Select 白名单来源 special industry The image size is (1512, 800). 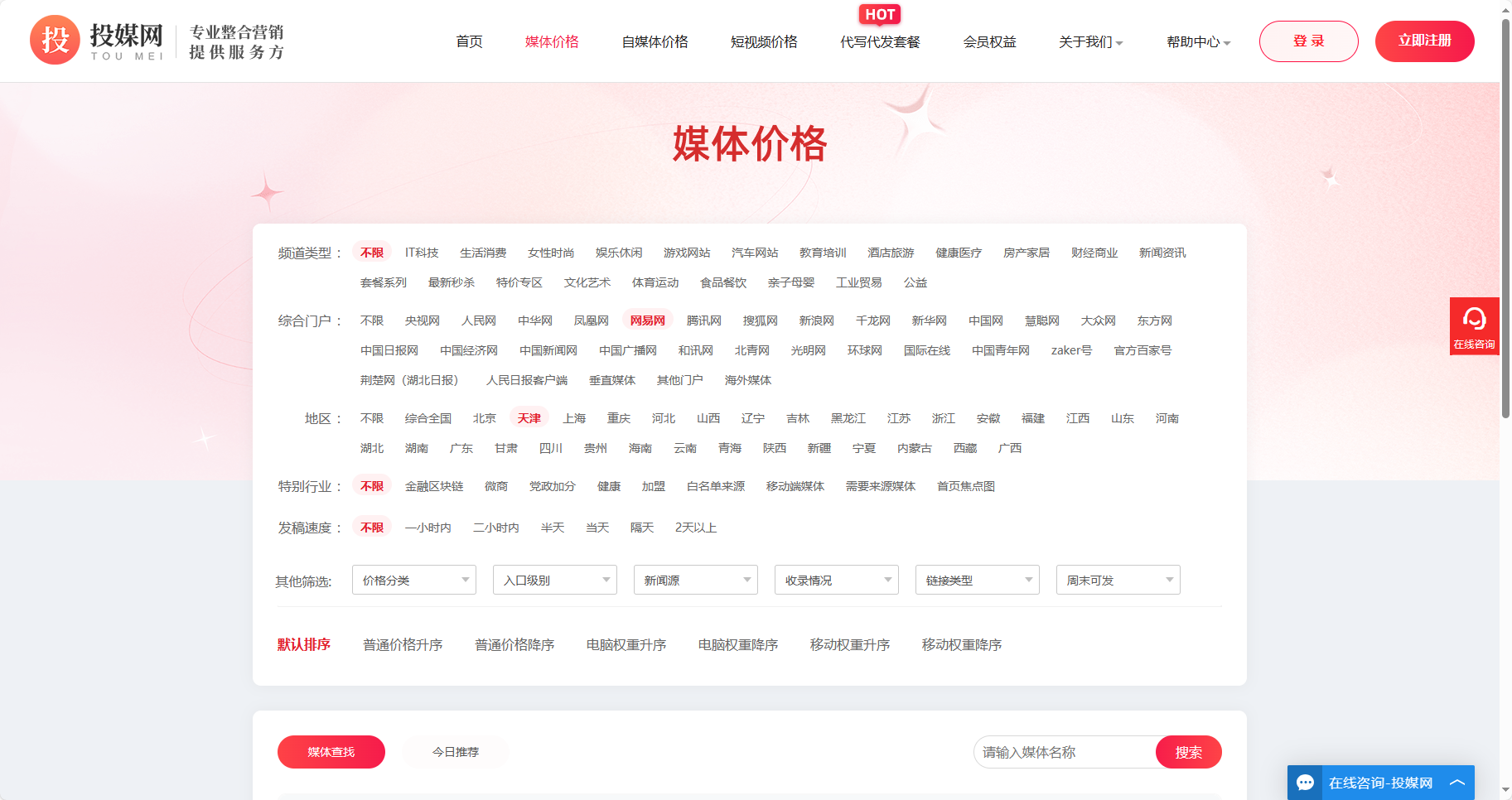[715, 486]
